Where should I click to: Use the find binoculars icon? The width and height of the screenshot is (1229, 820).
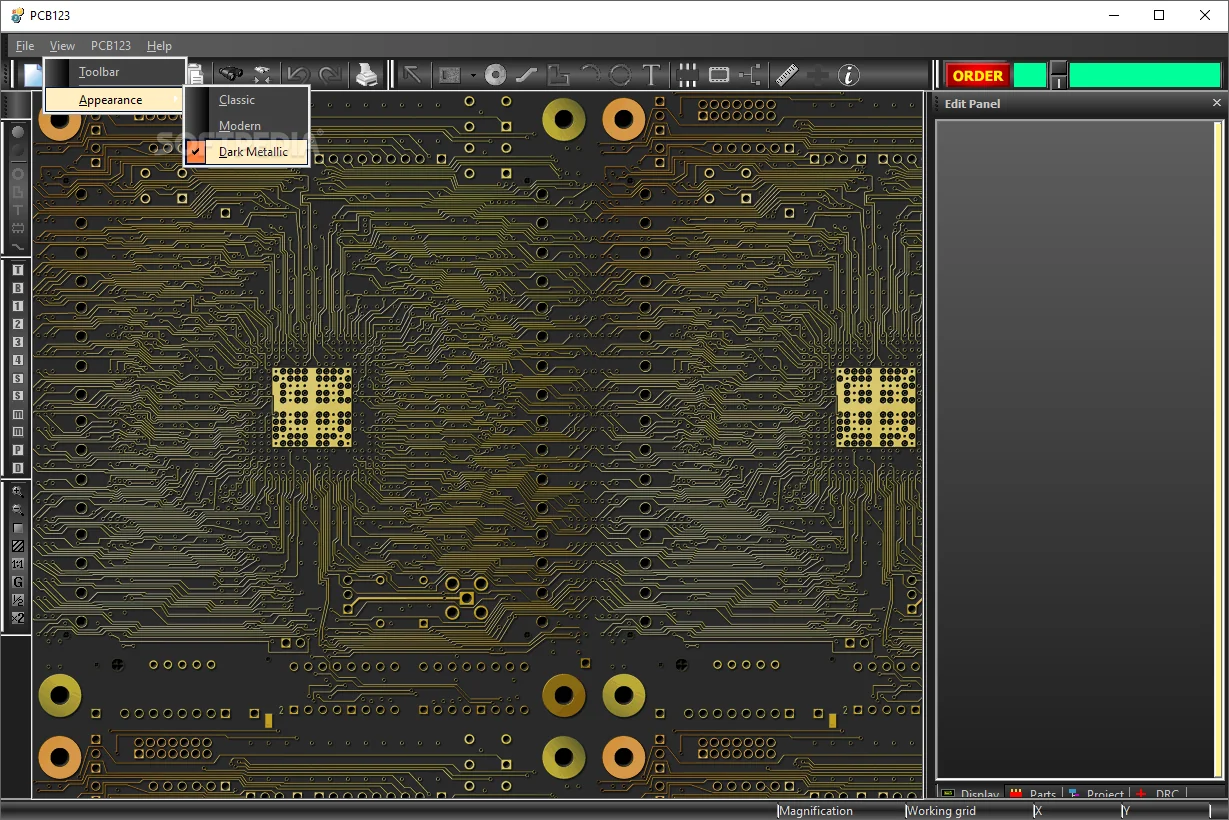point(230,73)
